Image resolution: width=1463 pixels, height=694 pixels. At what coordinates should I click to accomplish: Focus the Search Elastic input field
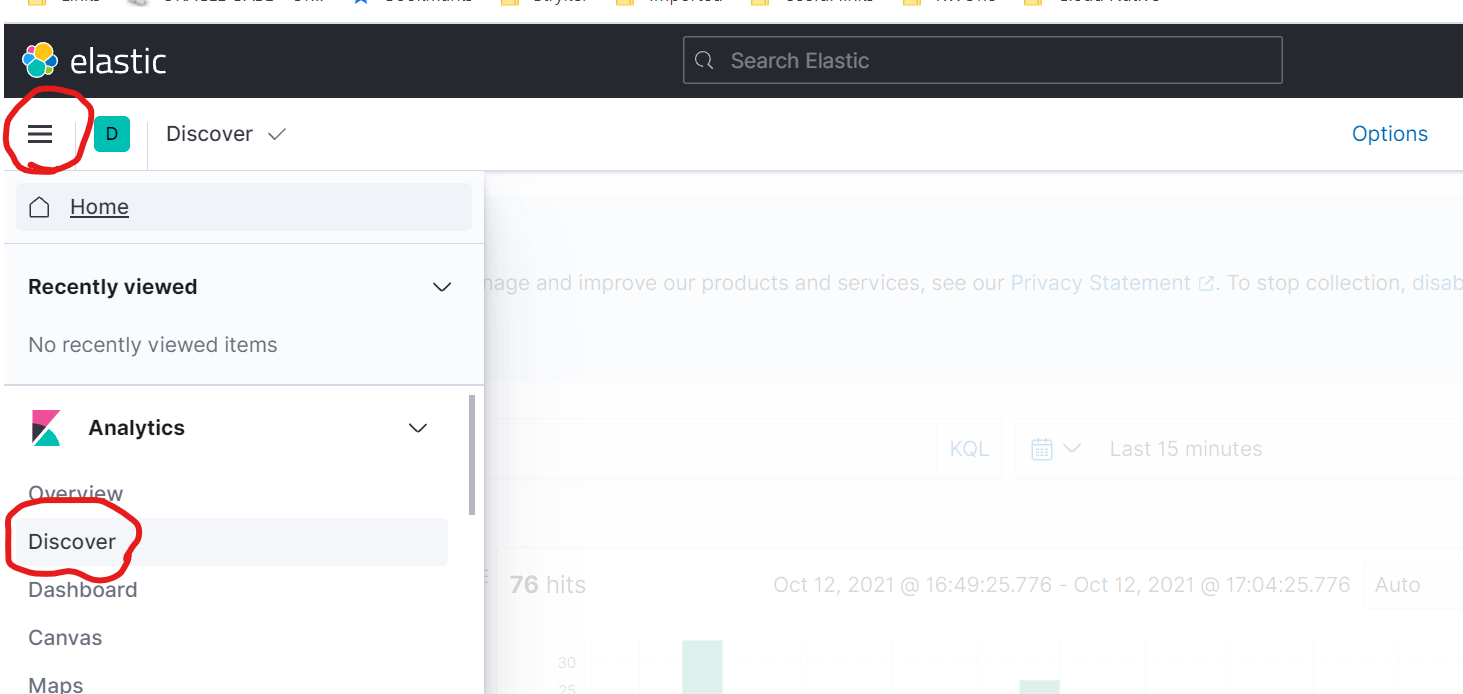pyautogui.click(x=982, y=61)
